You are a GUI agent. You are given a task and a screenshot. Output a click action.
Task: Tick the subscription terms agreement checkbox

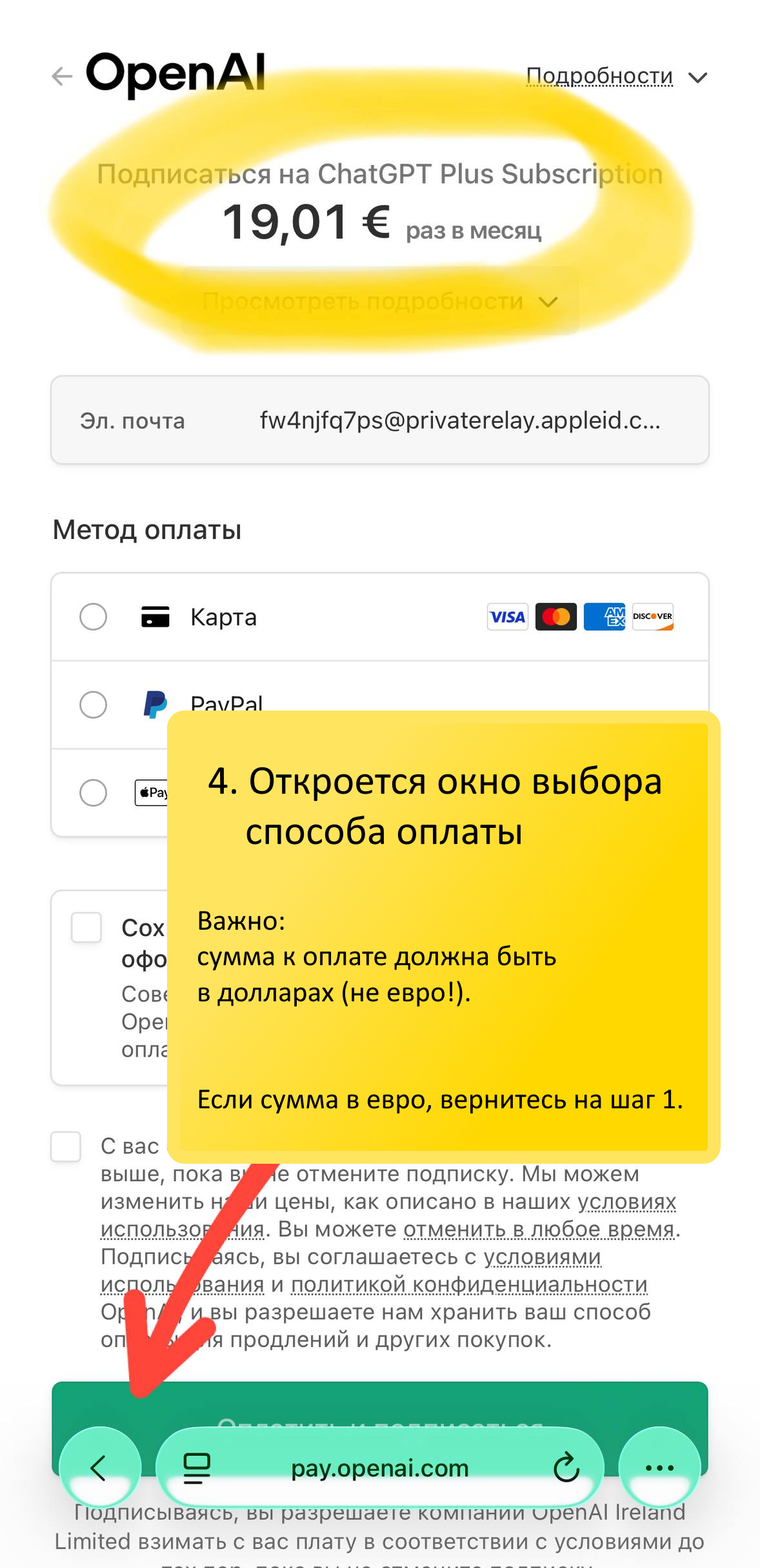pyautogui.click(x=66, y=1147)
